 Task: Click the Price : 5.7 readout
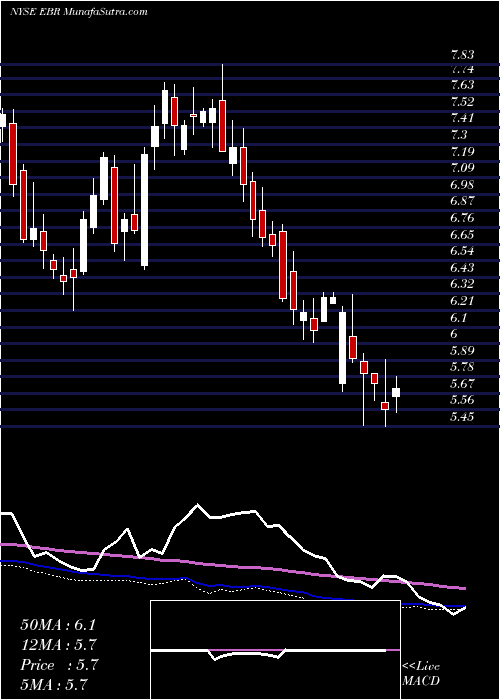59,665
